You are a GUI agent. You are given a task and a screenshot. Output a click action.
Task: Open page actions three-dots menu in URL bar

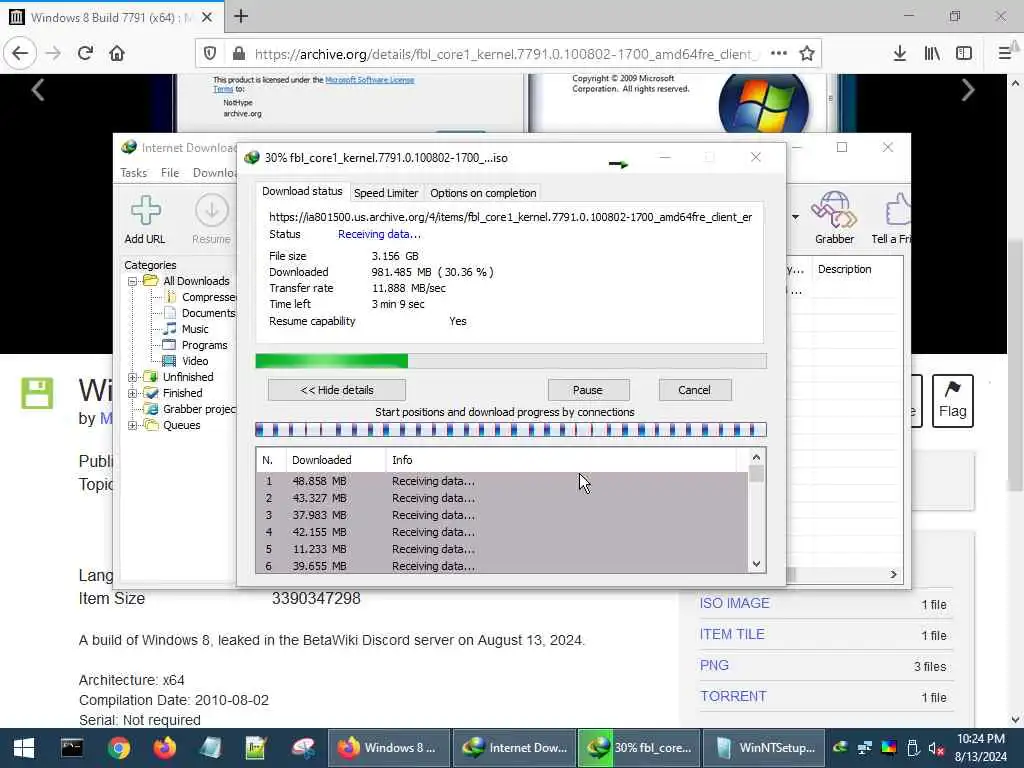point(778,54)
